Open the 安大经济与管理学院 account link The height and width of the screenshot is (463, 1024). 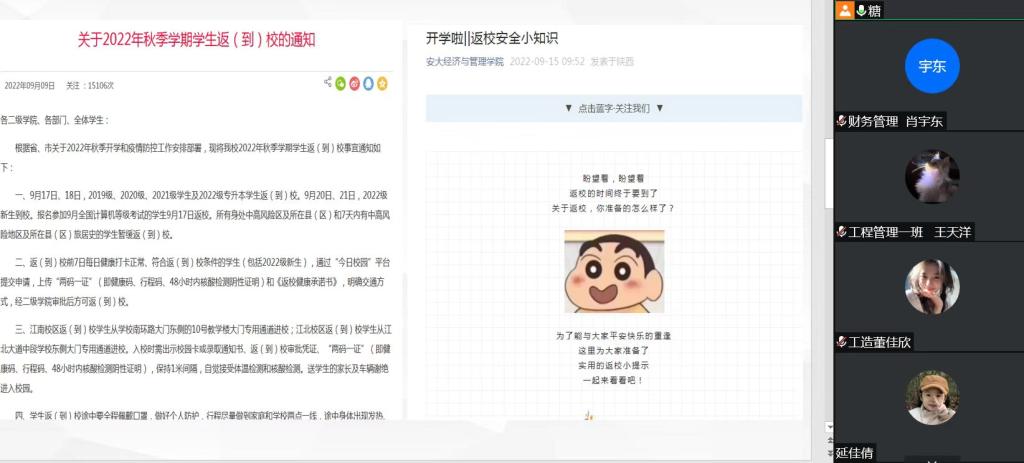[x=465, y=62]
